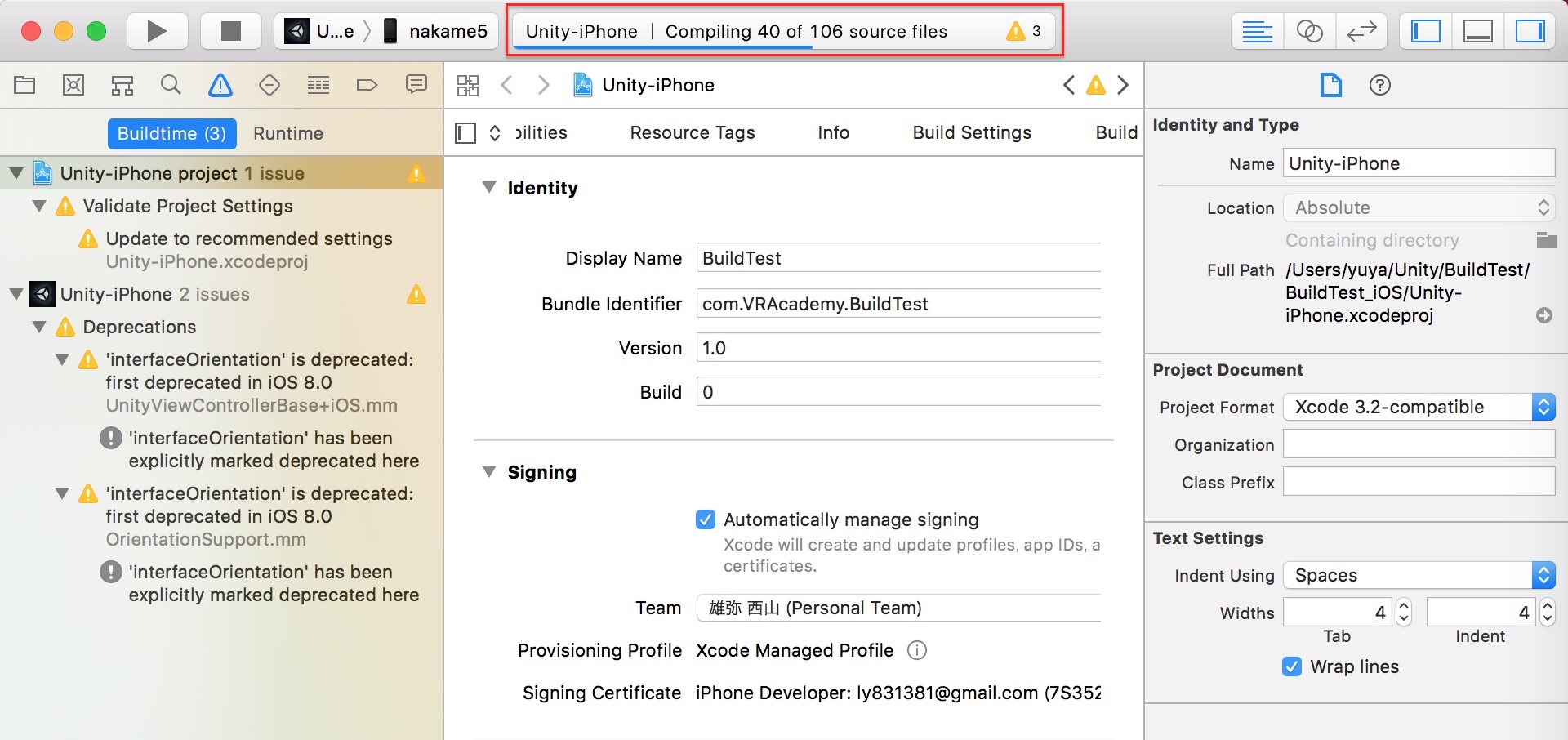Hide the right Utilities panel
This screenshot has width=1568, height=740.
pos(1530,32)
